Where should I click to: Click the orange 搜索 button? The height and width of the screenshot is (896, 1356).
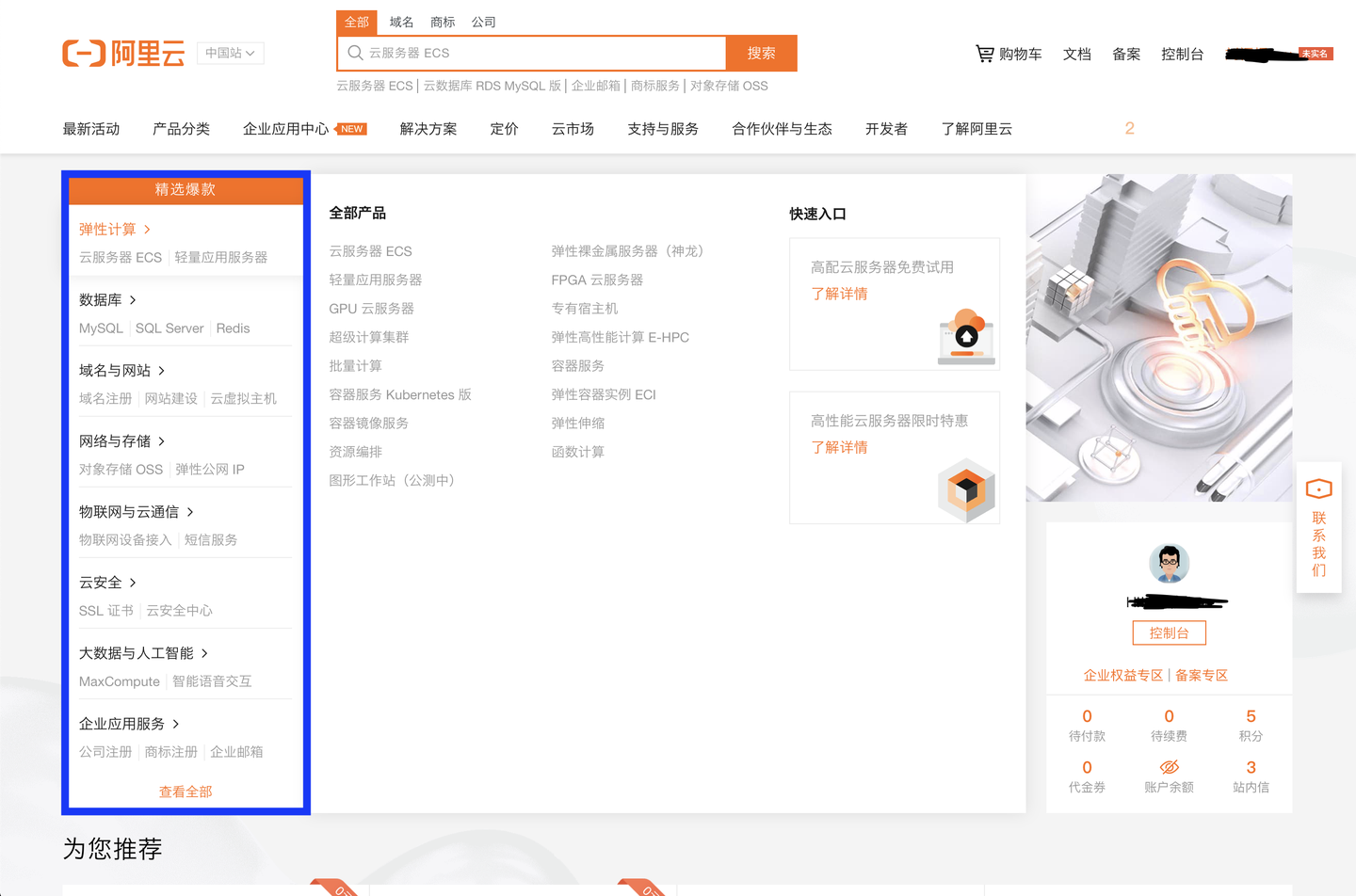tap(761, 54)
